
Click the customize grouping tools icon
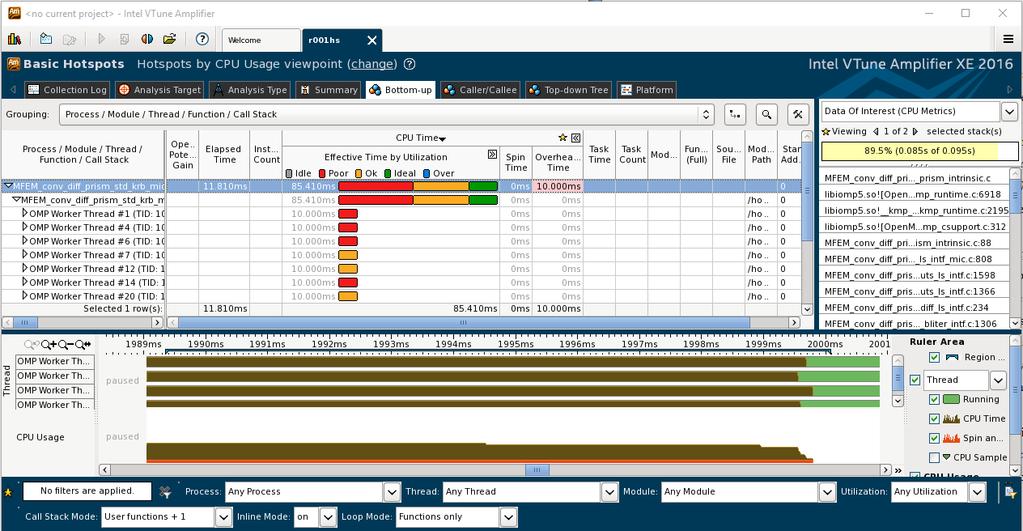click(x=798, y=115)
